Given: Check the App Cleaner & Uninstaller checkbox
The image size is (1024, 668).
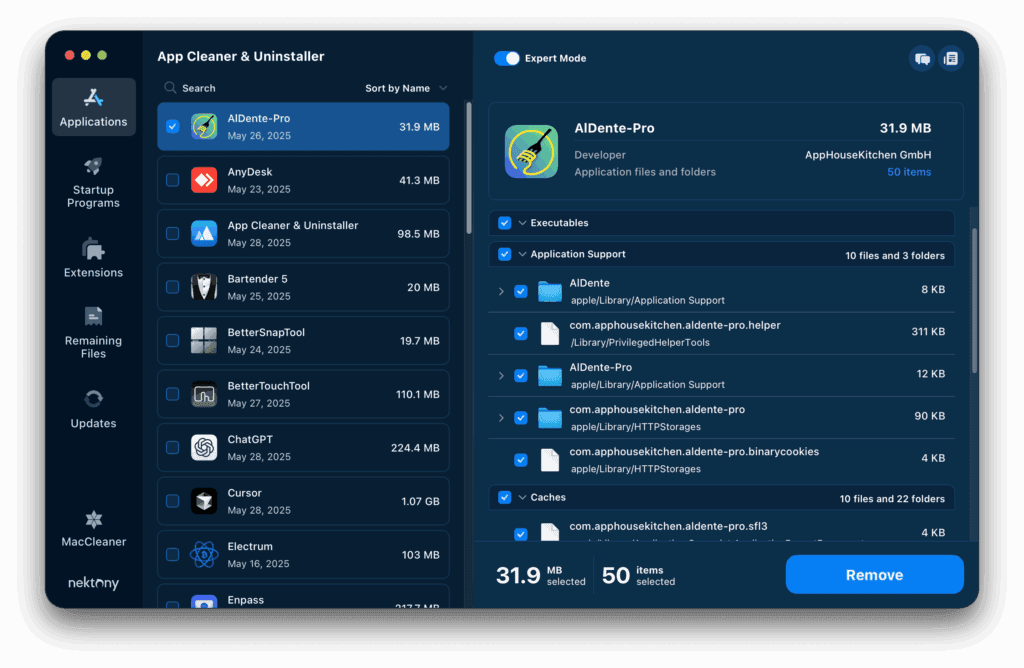Looking at the screenshot, I should [172, 234].
